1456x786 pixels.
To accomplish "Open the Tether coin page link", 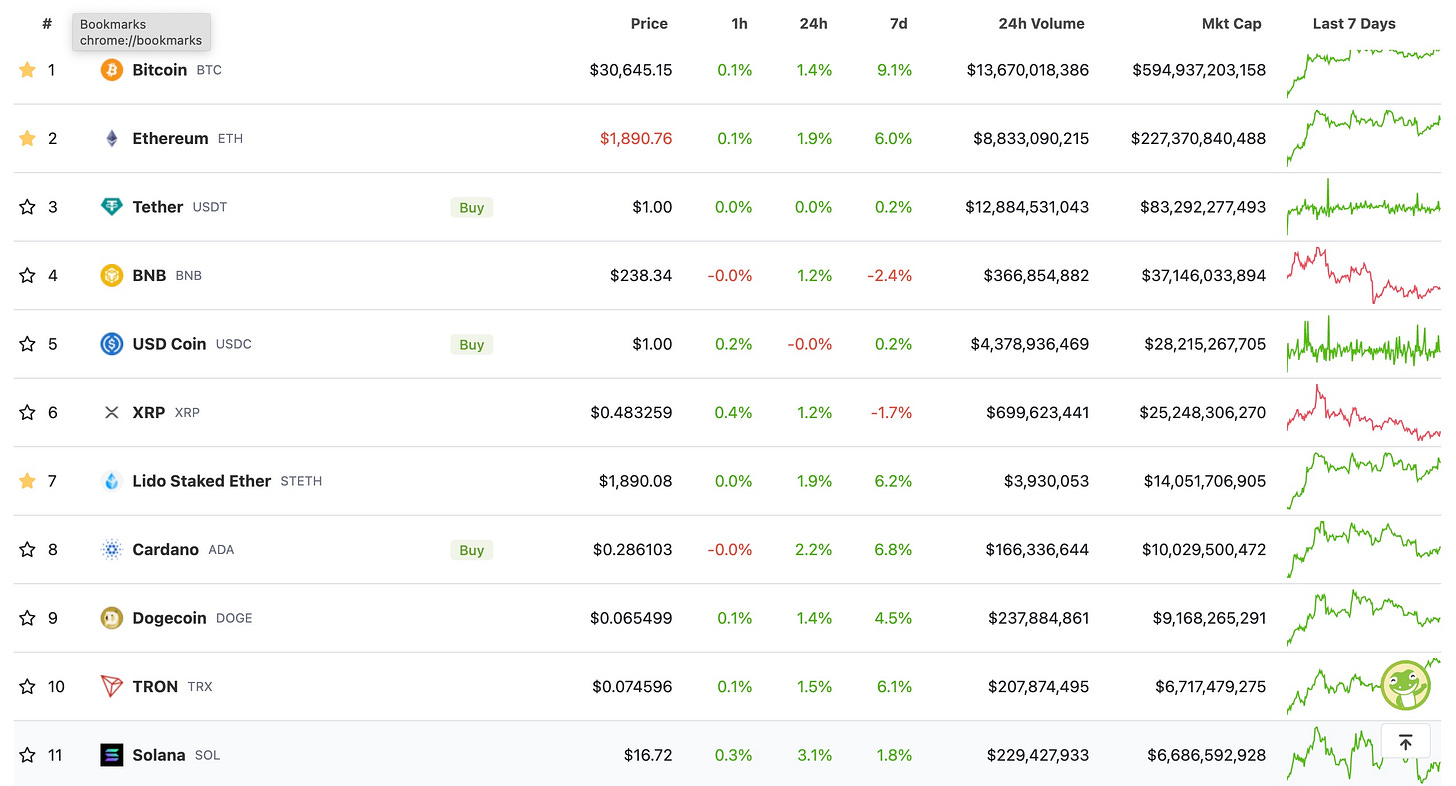I will [158, 207].
